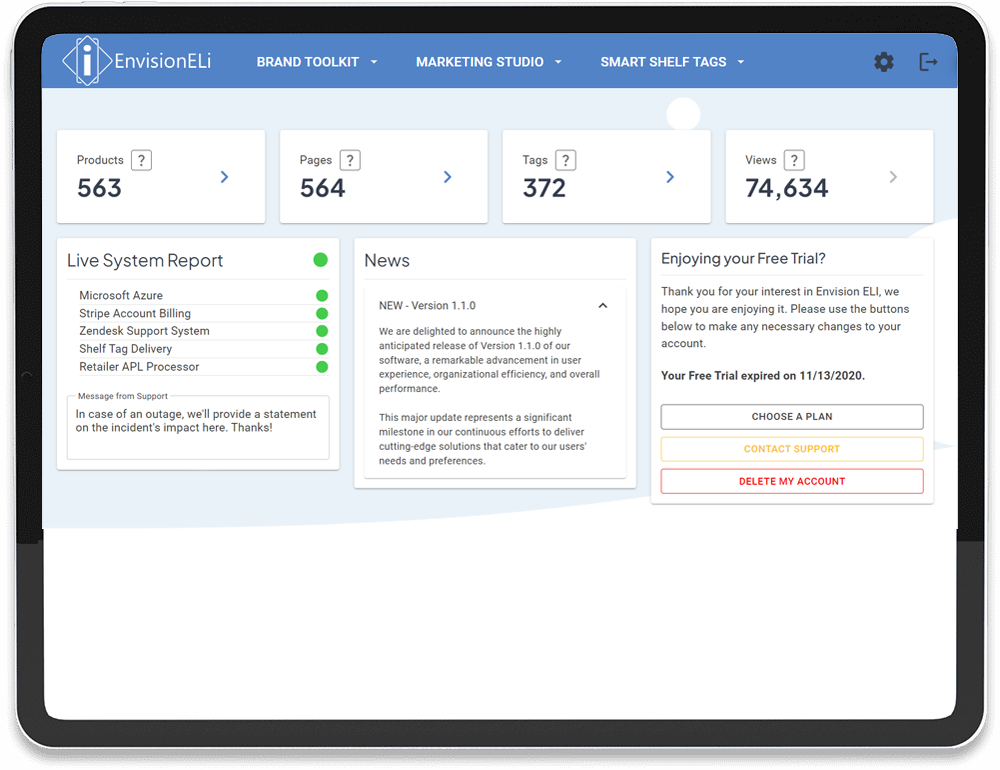Viewport: 1000px width, 770px height.
Task: Click the Products help question mark icon
Action: click(x=141, y=160)
